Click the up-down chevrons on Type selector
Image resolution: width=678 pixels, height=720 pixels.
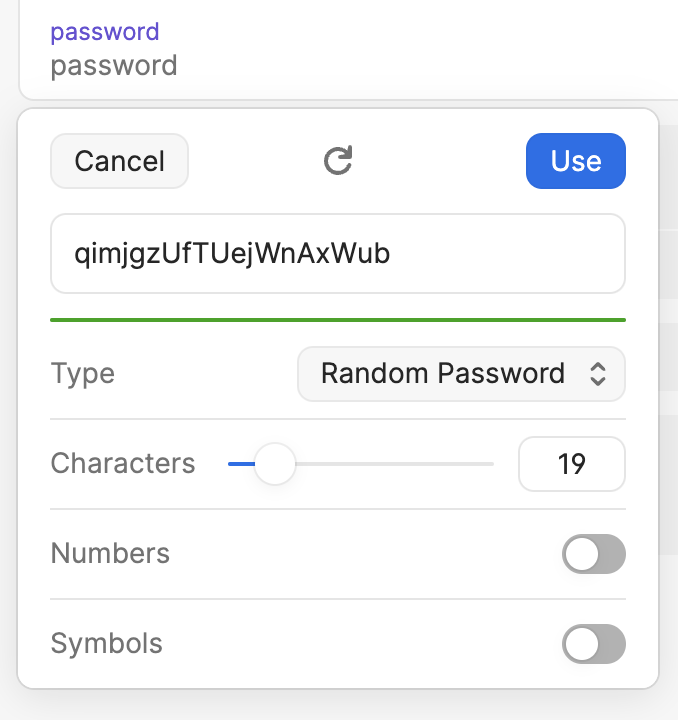(x=597, y=374)
